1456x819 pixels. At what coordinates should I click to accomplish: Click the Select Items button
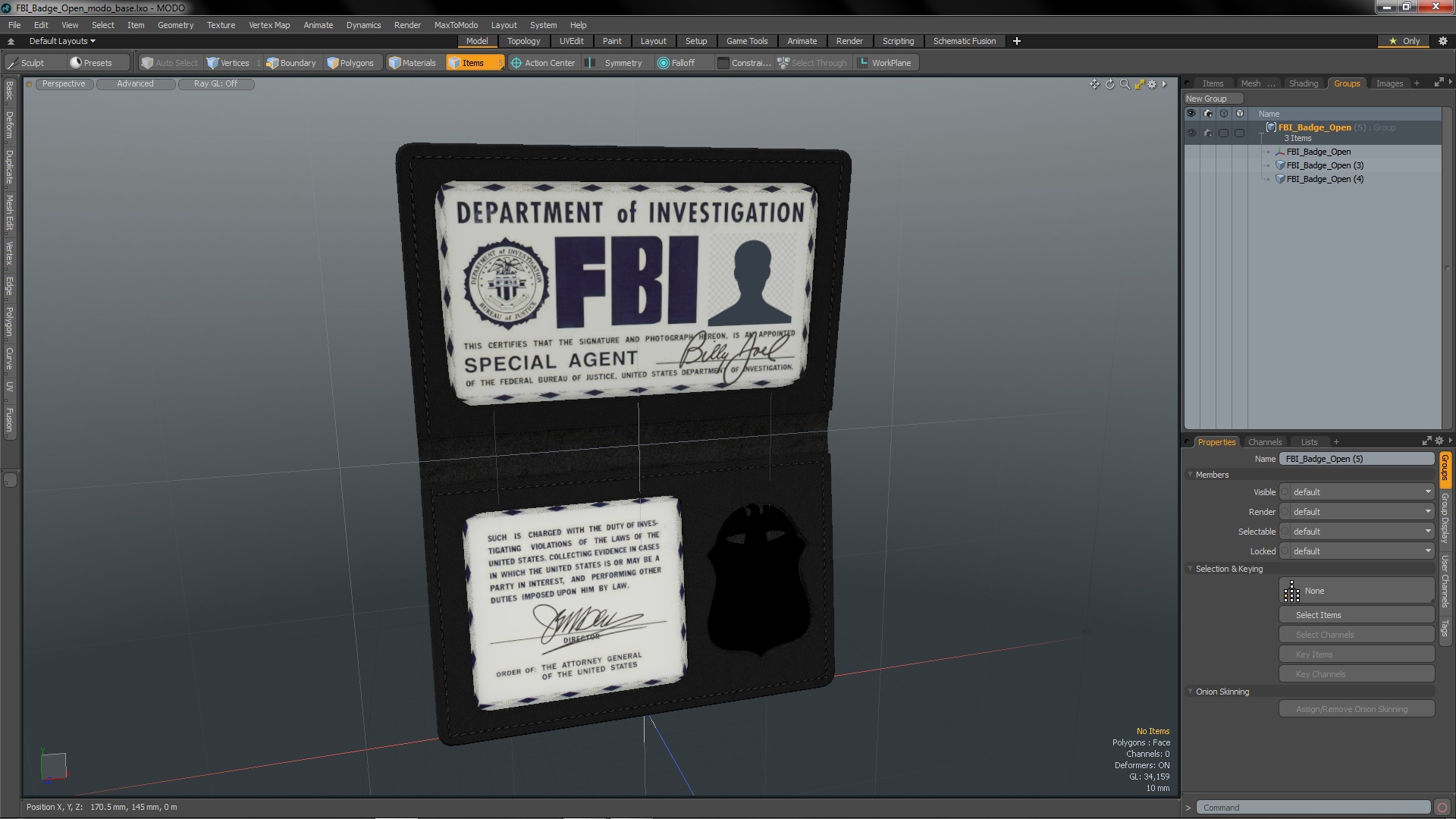1357,615
